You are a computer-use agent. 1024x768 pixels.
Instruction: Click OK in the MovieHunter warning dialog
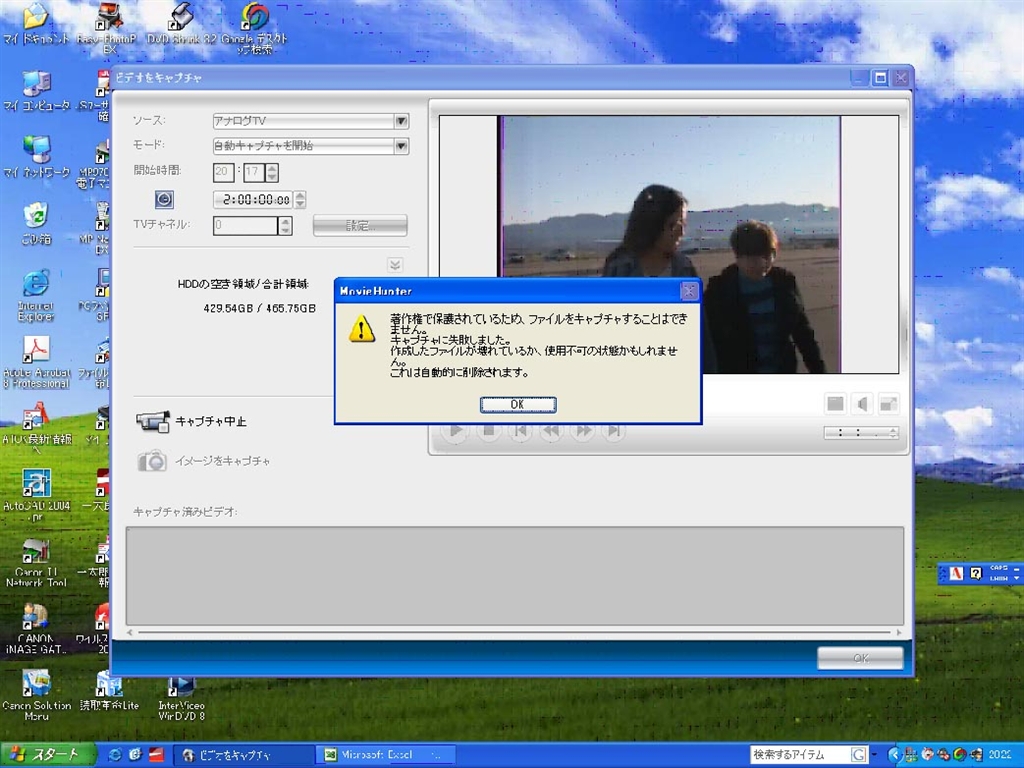(x=517, y=404)
